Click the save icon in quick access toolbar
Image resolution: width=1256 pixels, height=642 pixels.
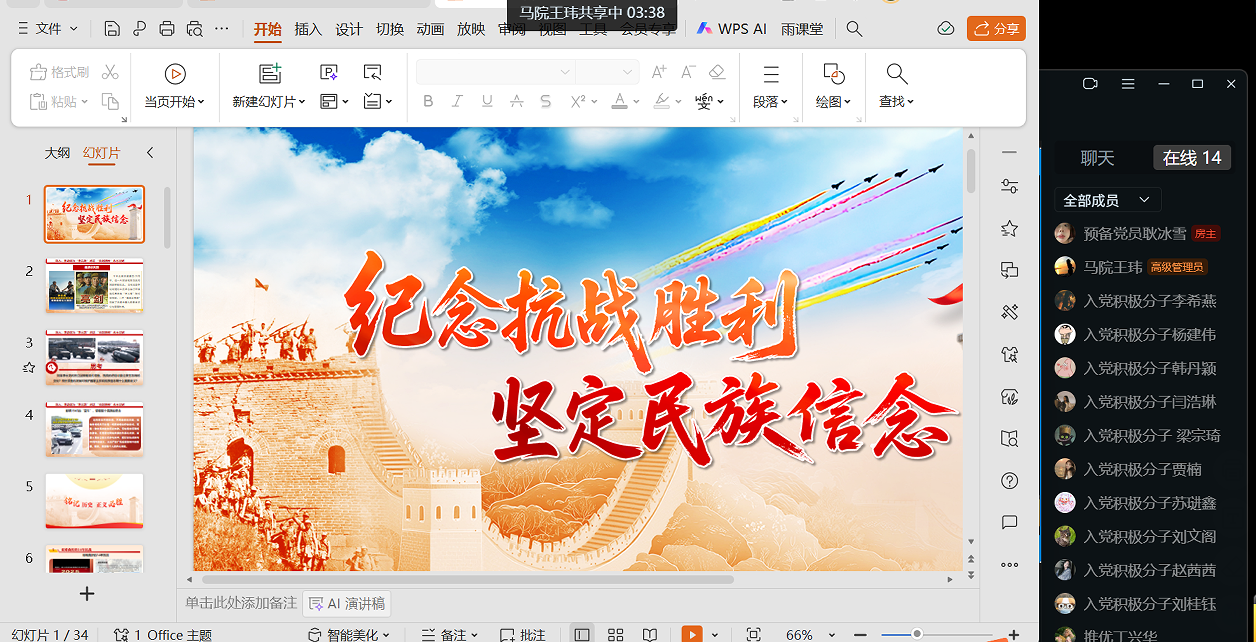[x=112, y=29]
